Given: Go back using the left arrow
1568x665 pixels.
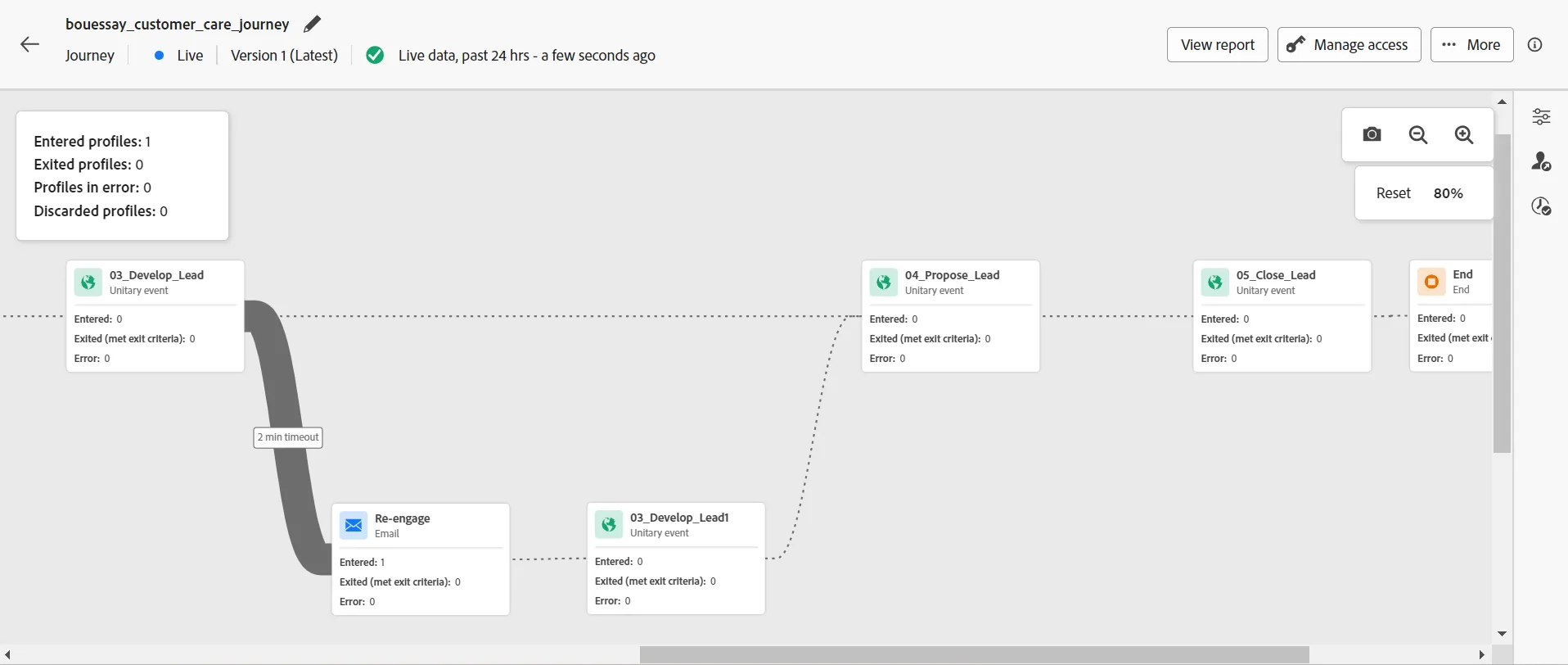Looking at the screenshot, I should (x=29, y=44).
